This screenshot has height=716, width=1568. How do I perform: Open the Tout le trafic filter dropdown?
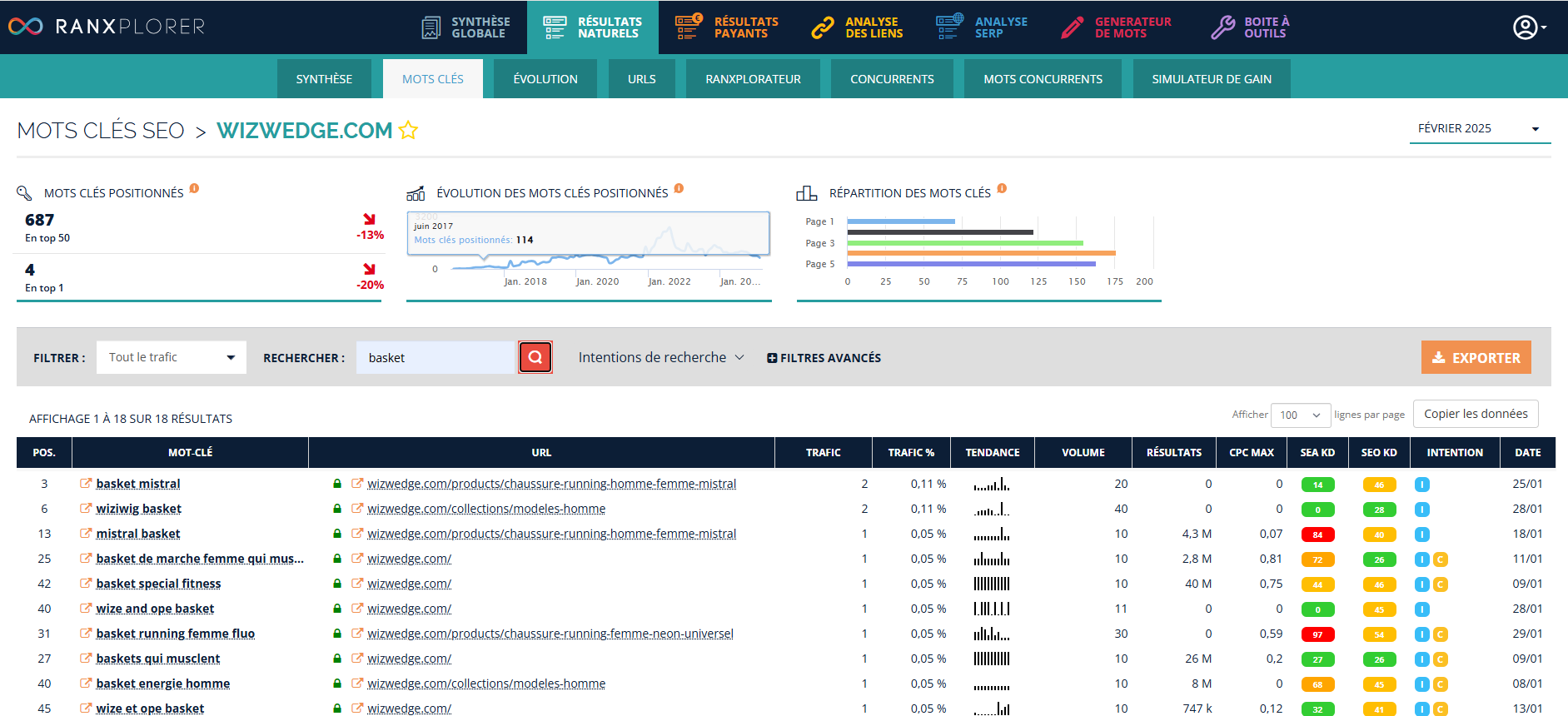click(172, 357)
